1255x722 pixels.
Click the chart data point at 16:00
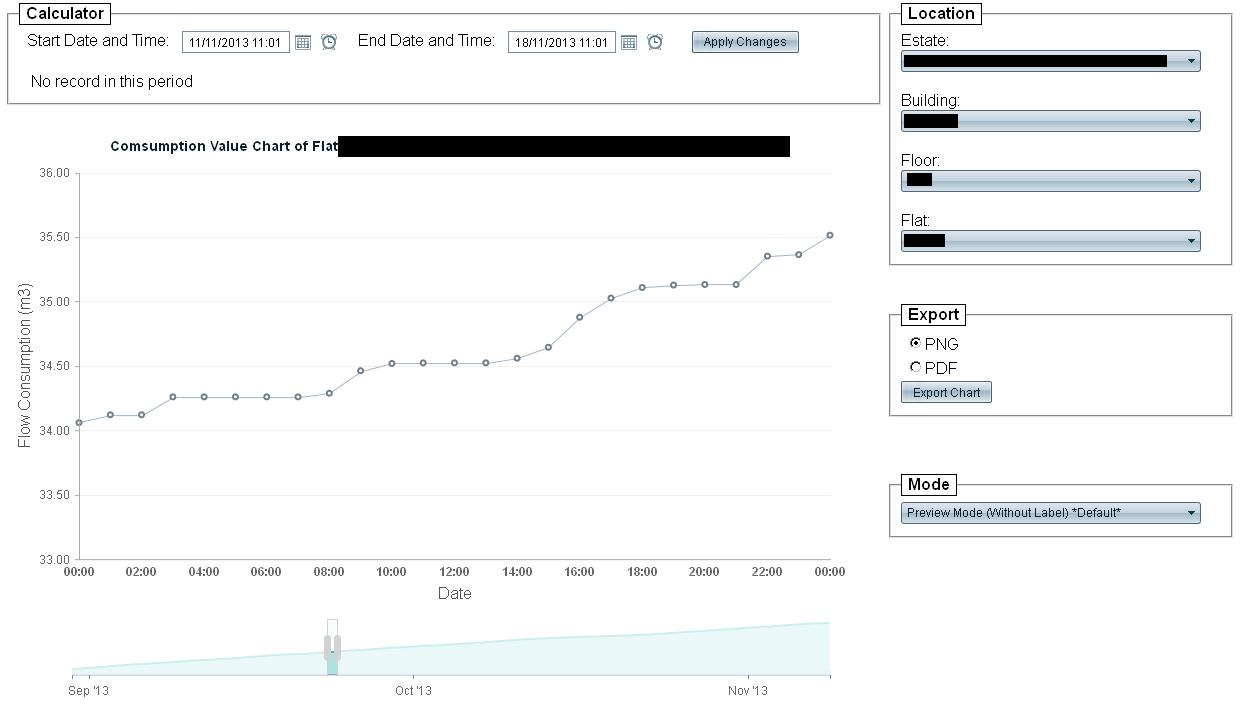[x=580, y=317]
